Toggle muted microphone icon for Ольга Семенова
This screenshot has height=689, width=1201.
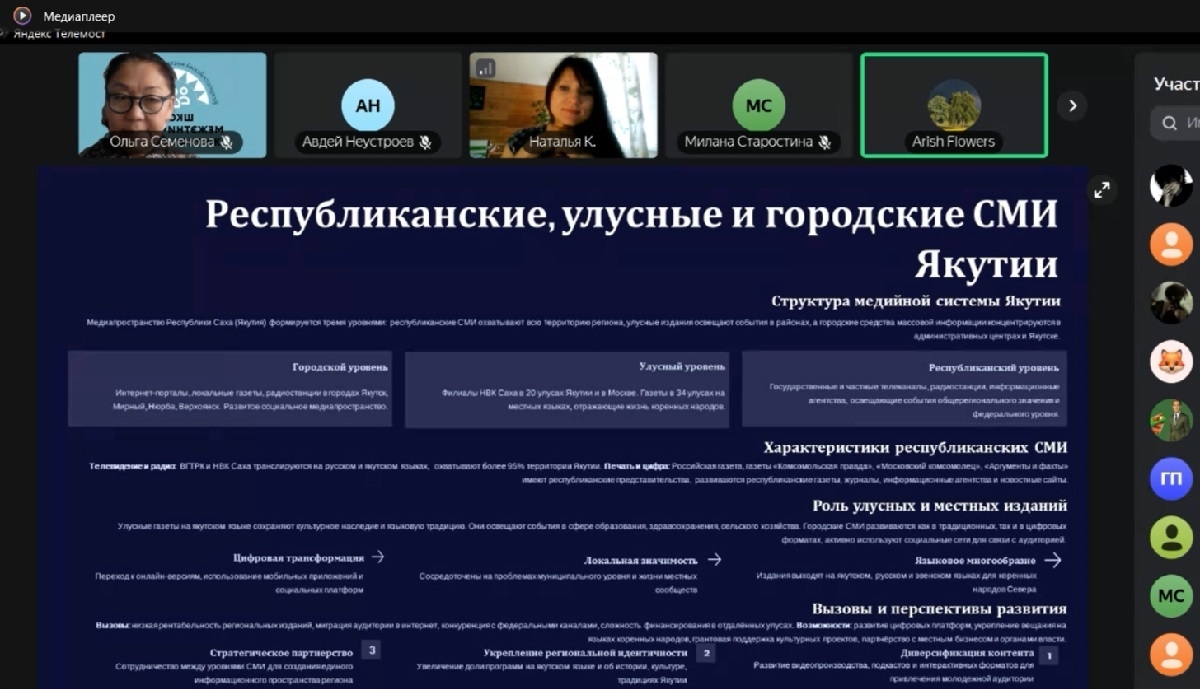(227, 142)
